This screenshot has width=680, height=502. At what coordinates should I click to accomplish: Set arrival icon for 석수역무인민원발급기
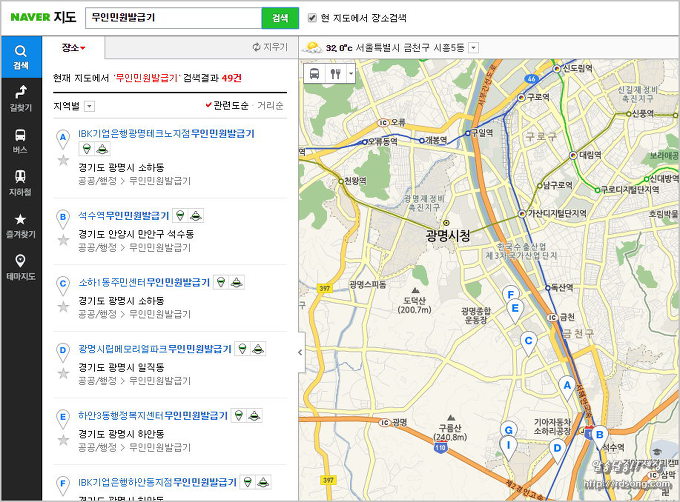(x=196, y=215)
